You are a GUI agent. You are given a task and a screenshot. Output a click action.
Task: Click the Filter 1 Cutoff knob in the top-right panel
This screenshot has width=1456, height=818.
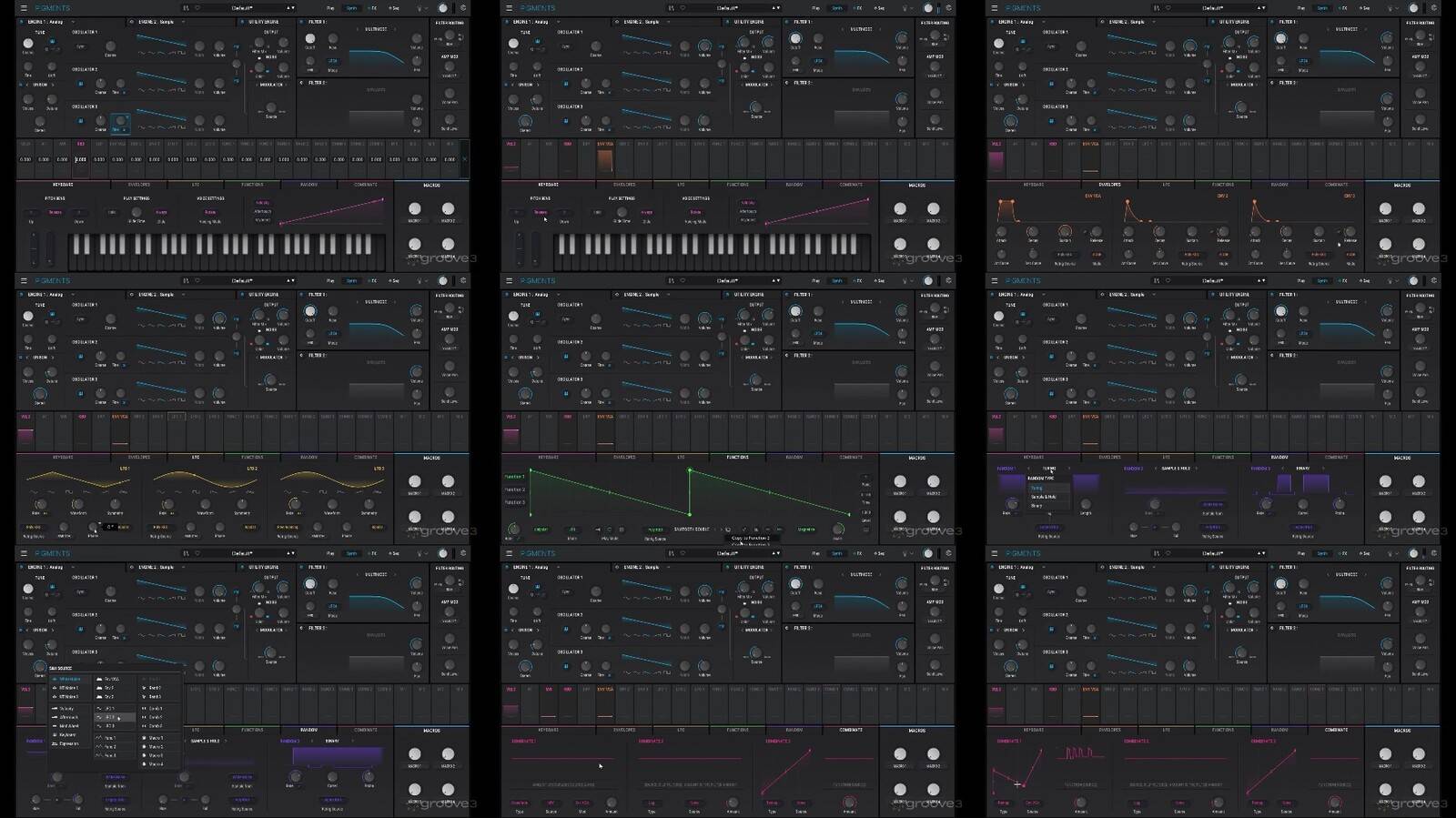point(1280,39)
